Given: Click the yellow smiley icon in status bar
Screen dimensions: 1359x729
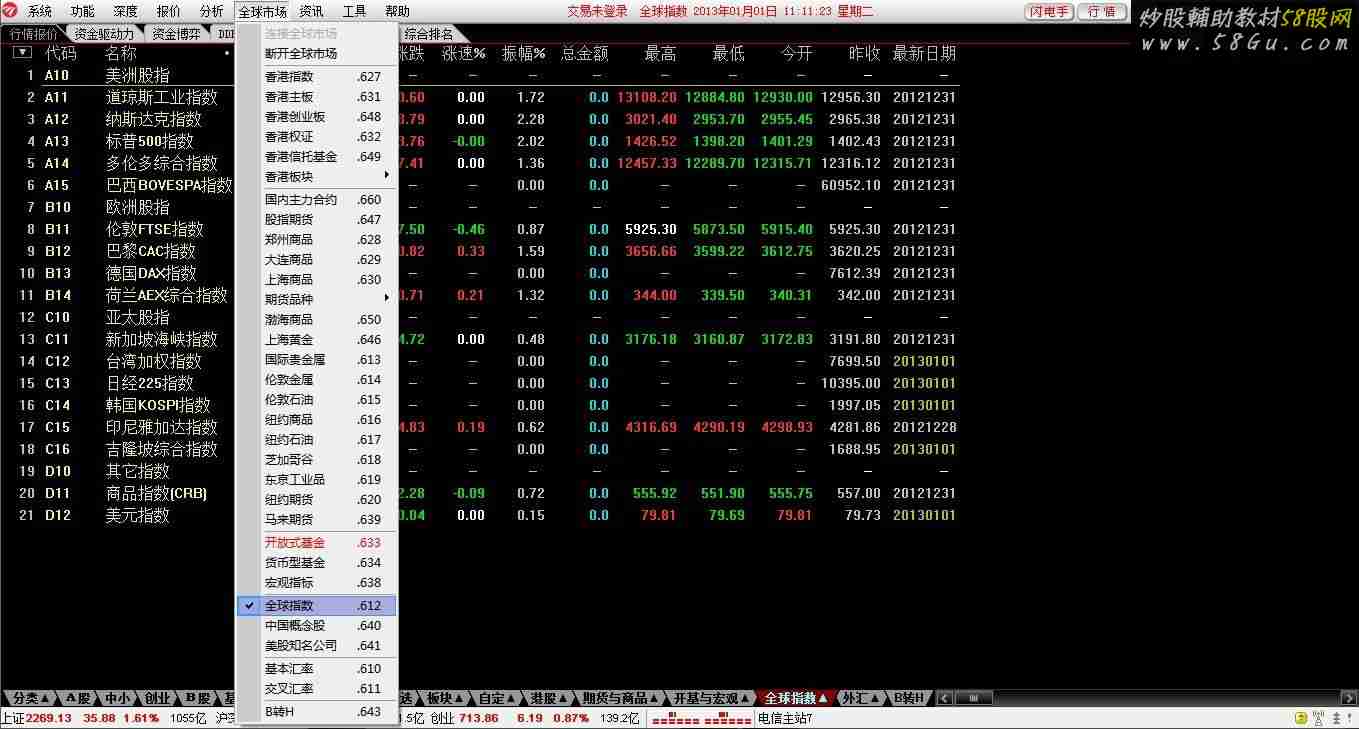Looking at the screenshot, I should pyautogui.click(x=1300, y=718).
